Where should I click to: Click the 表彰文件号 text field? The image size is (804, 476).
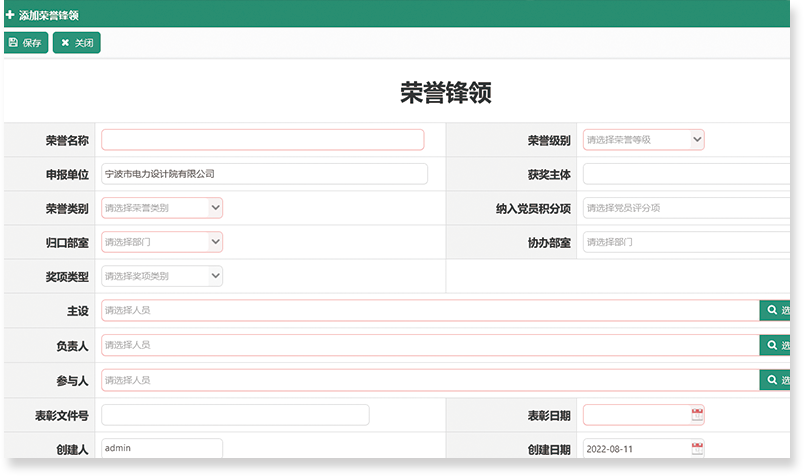235,415
